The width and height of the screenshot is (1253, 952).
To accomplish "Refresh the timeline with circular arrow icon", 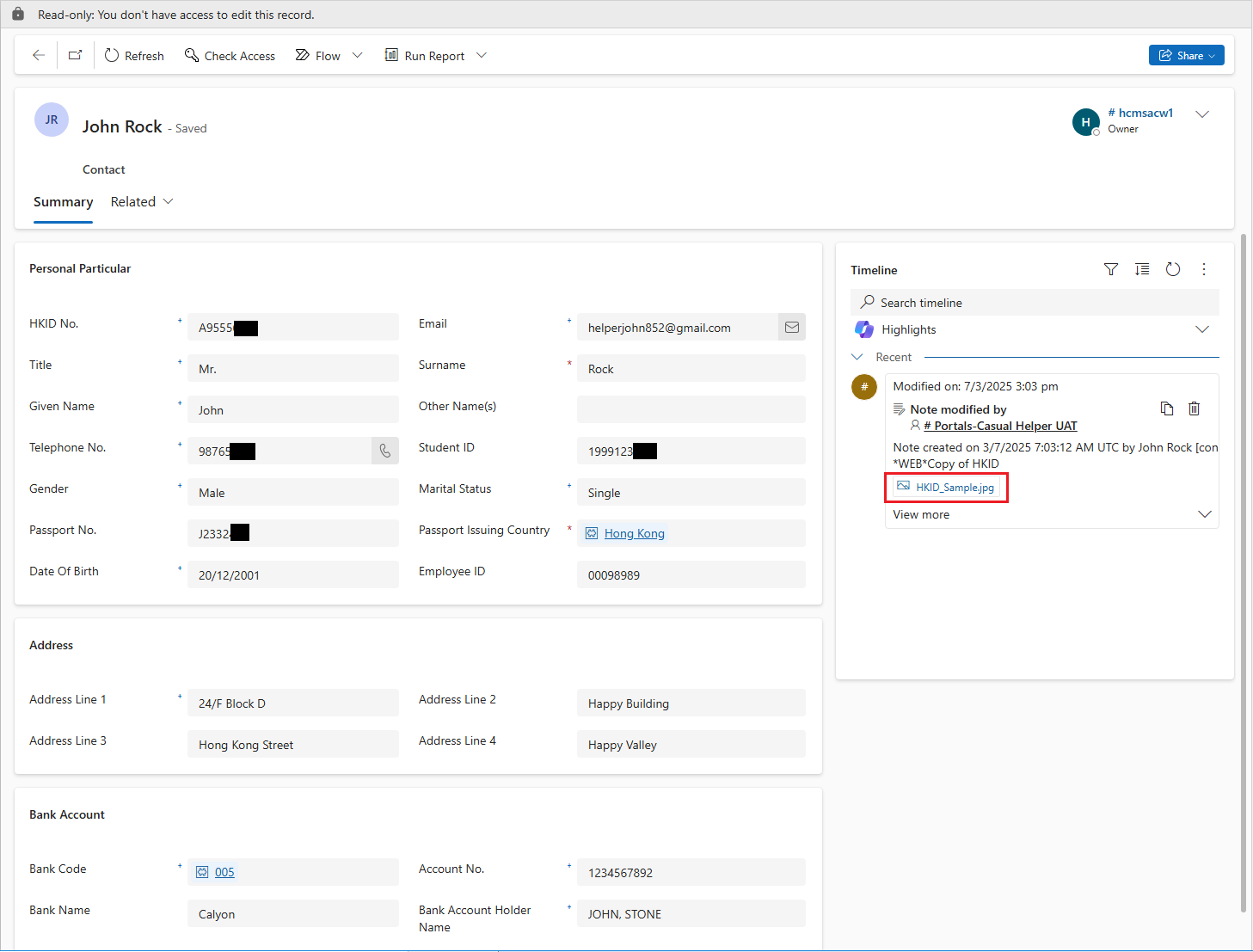I will coord(1172,270).
